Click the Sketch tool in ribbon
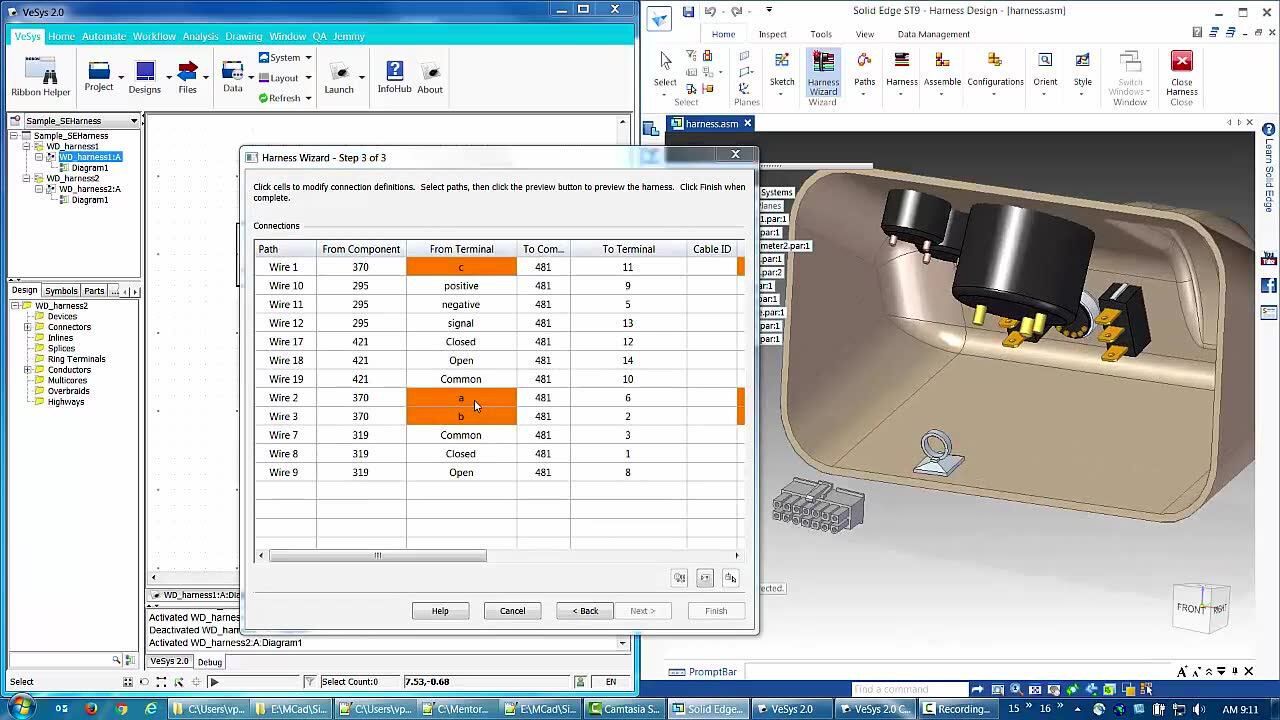The width and height of the screenshot is (1280, 720). [782, 68]
